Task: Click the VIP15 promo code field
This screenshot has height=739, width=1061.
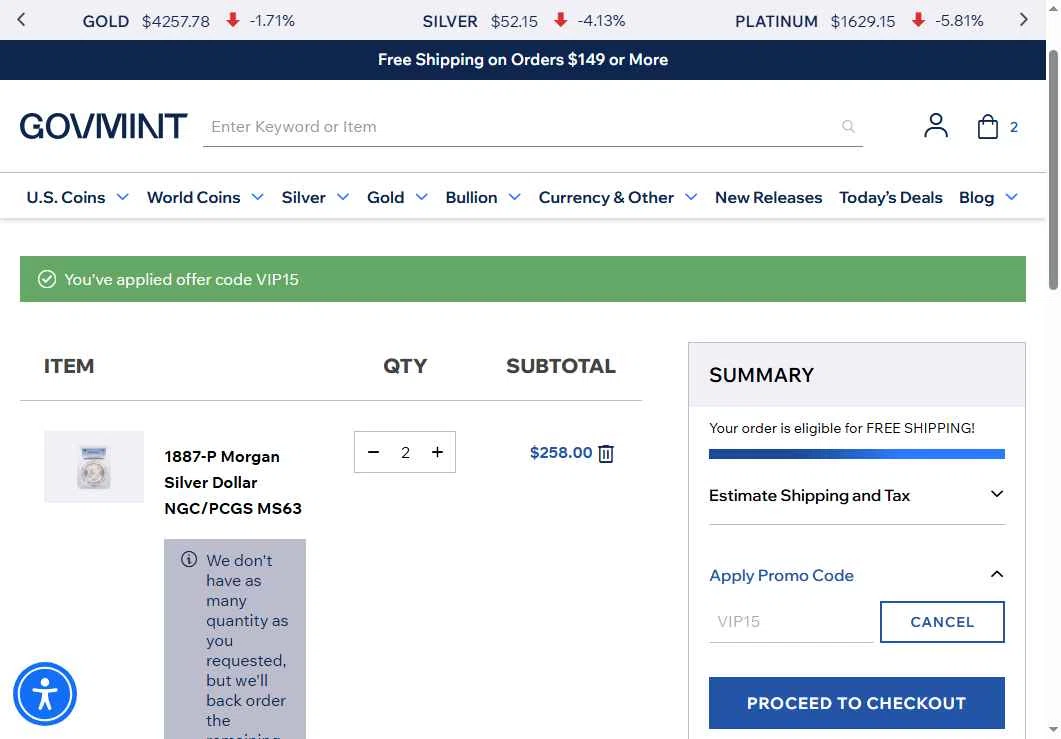Action: coord(790,621)
